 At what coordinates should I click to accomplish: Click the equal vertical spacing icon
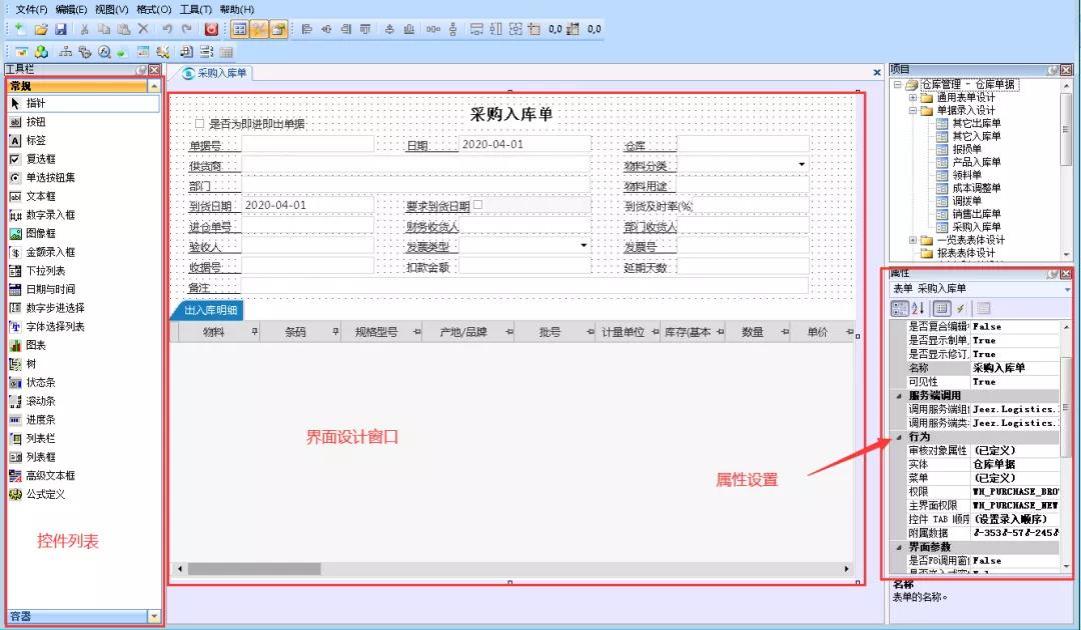pos(453,29)
